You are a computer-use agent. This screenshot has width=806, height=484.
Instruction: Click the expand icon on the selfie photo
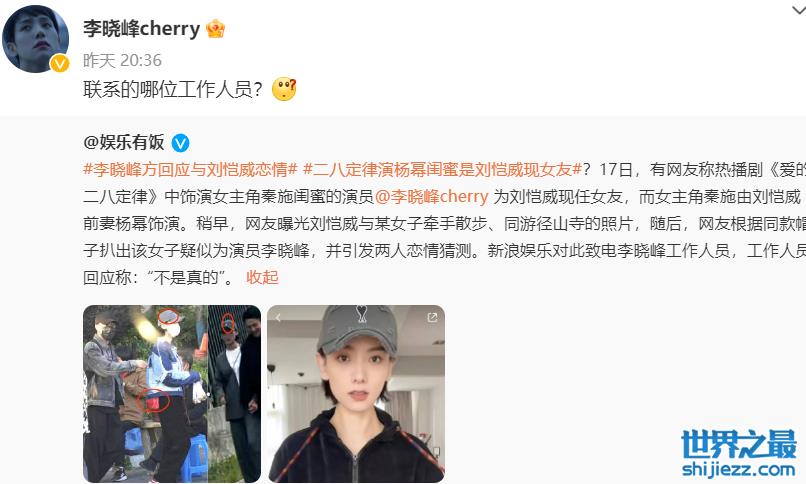(x=432, y=318)
